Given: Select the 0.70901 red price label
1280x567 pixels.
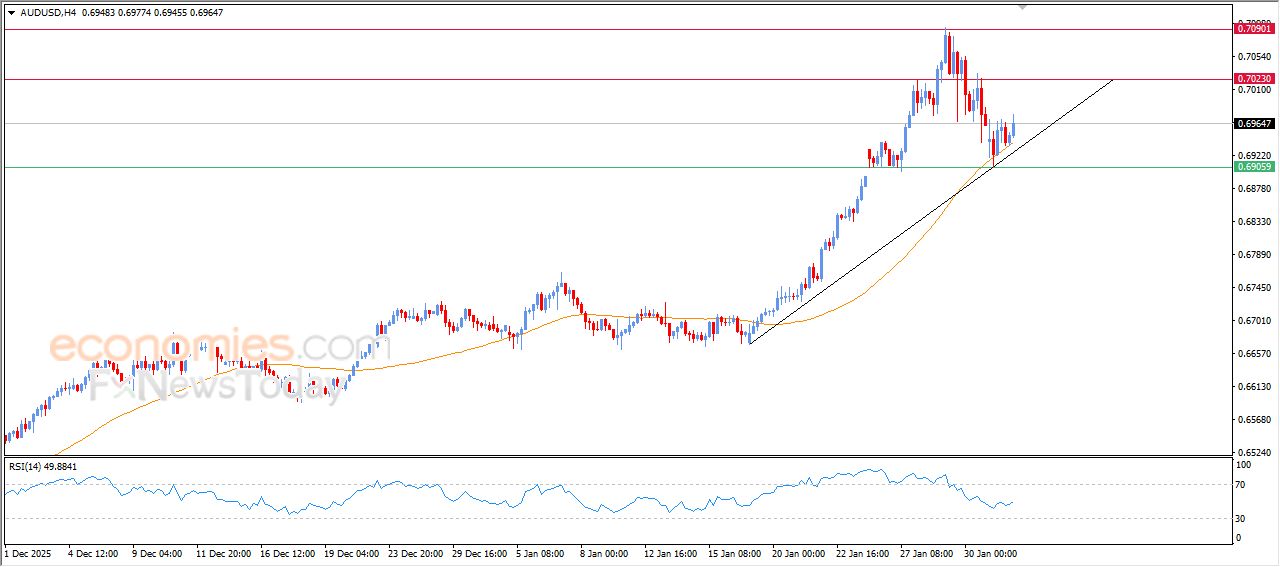Looking at the screenshot, I should click(x=1254, y=29).
